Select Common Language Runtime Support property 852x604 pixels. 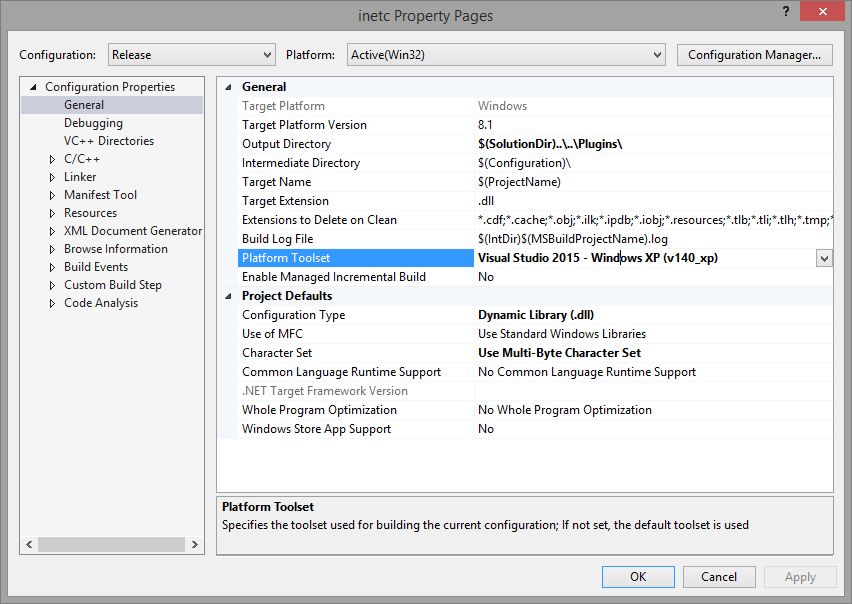[341, 372]
